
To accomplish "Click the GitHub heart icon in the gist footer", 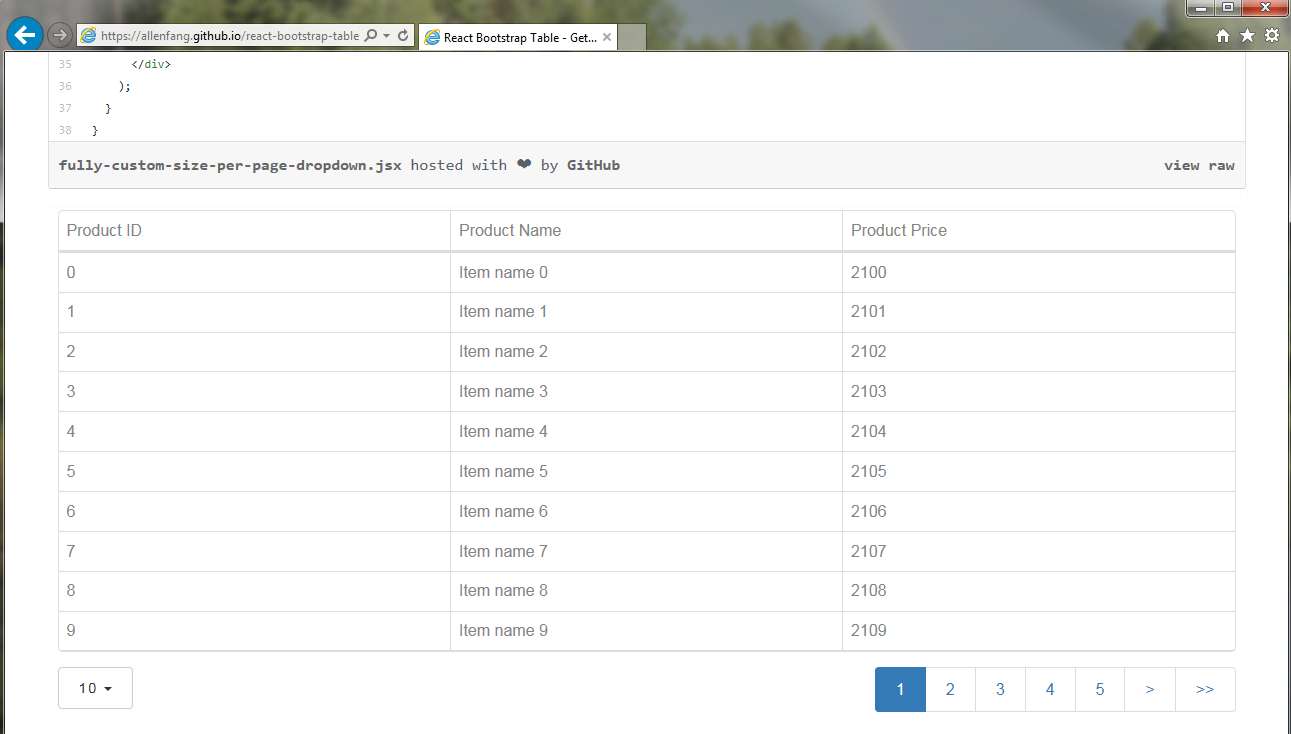I will [523, 165].
